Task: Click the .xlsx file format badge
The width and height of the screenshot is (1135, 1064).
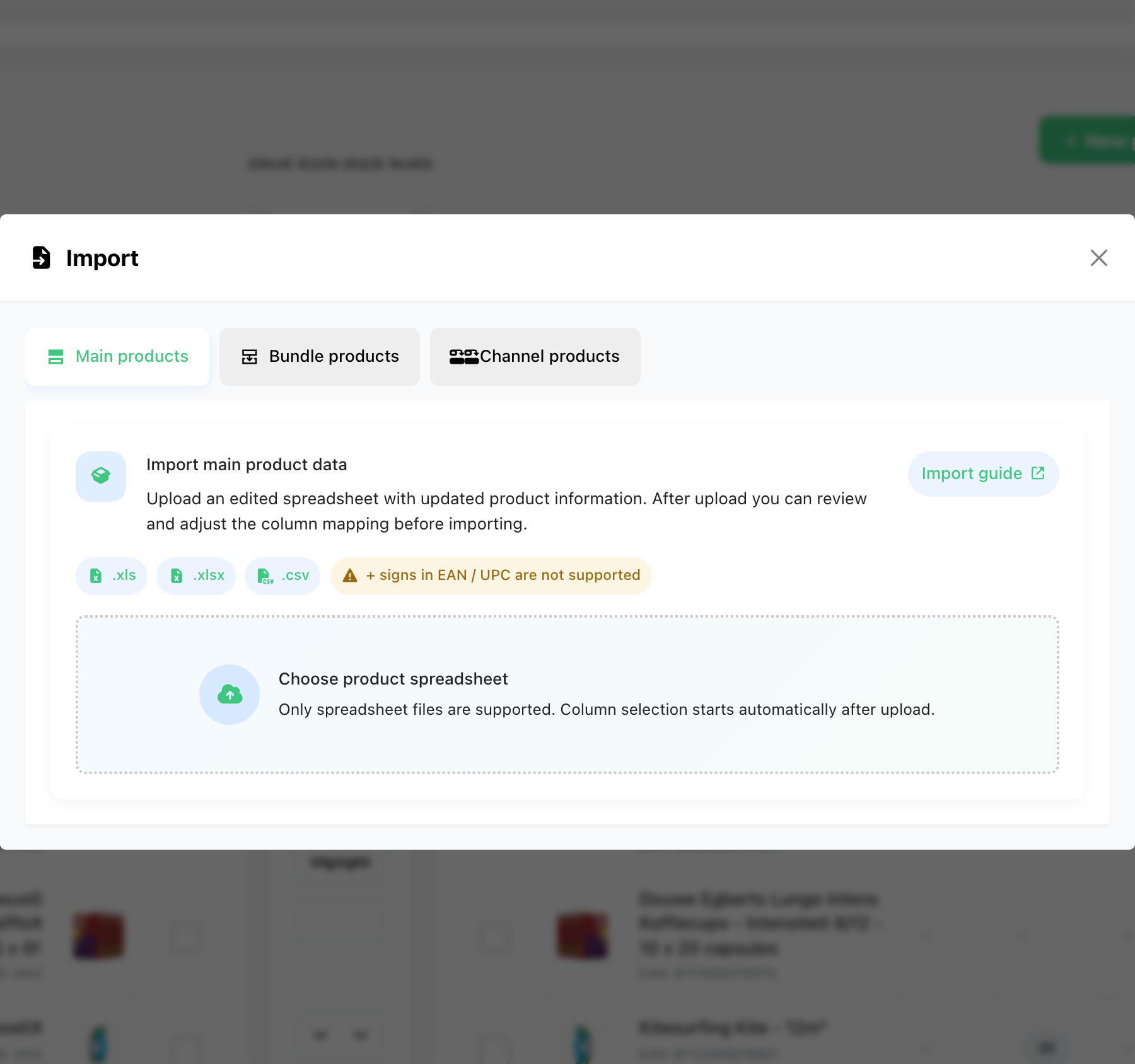Action: (196, 575)
